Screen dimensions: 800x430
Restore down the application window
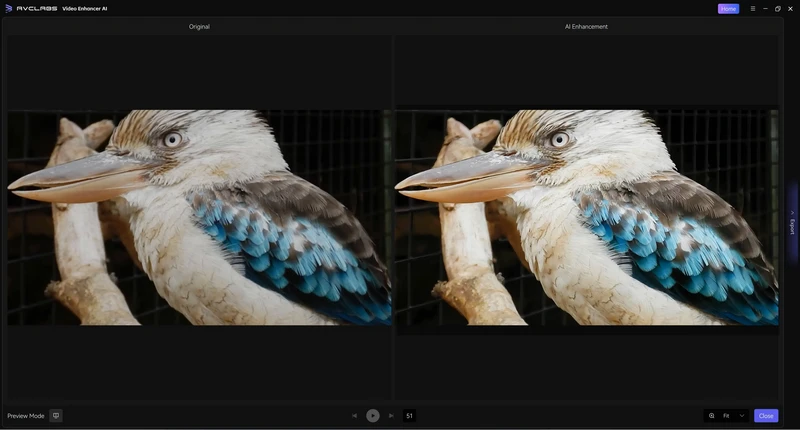click(778, 9)
